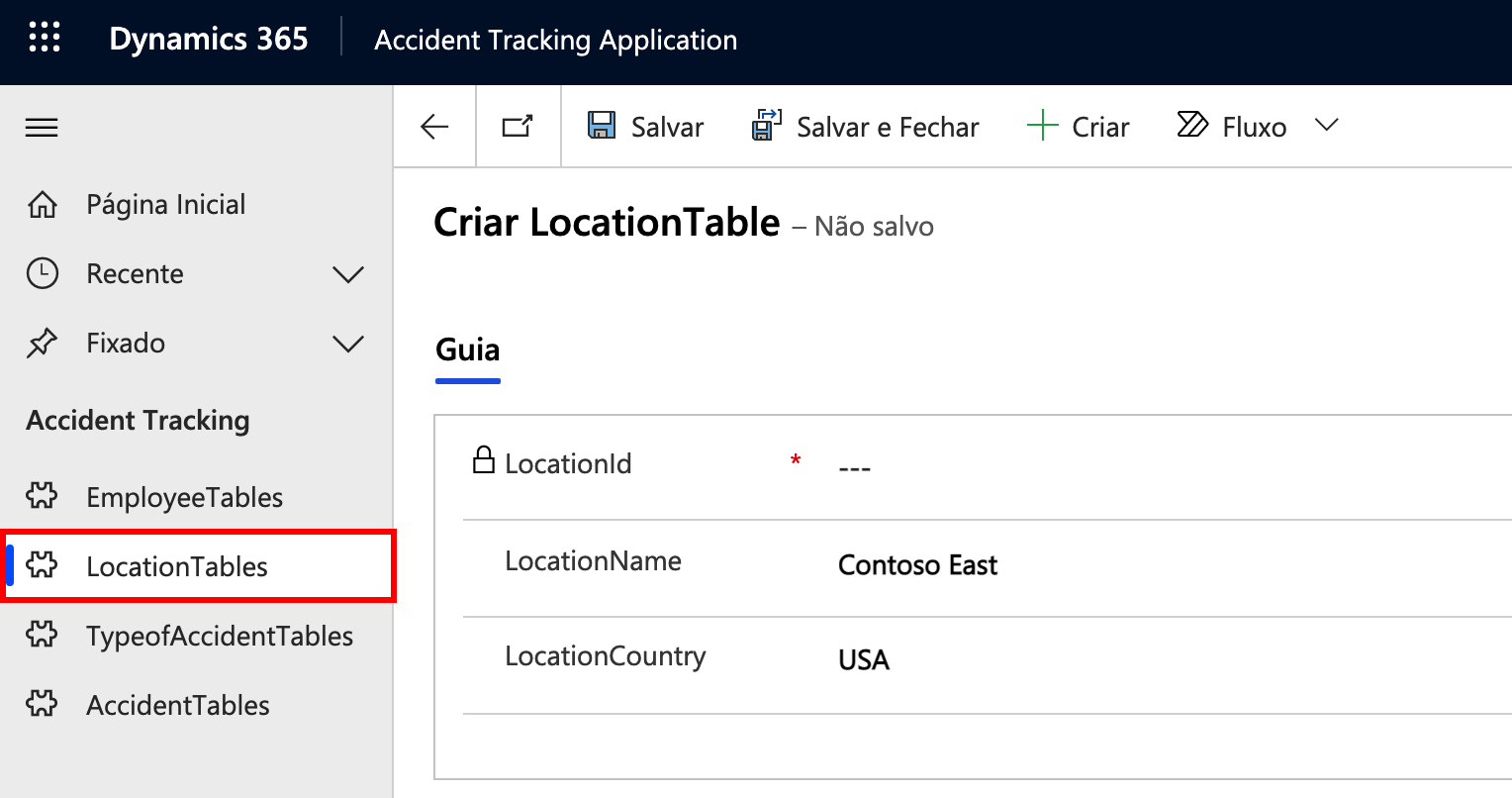Click the LocationId field value
Screen dimensions: 1512x798
pyautogui.click(x=855, y=467)
